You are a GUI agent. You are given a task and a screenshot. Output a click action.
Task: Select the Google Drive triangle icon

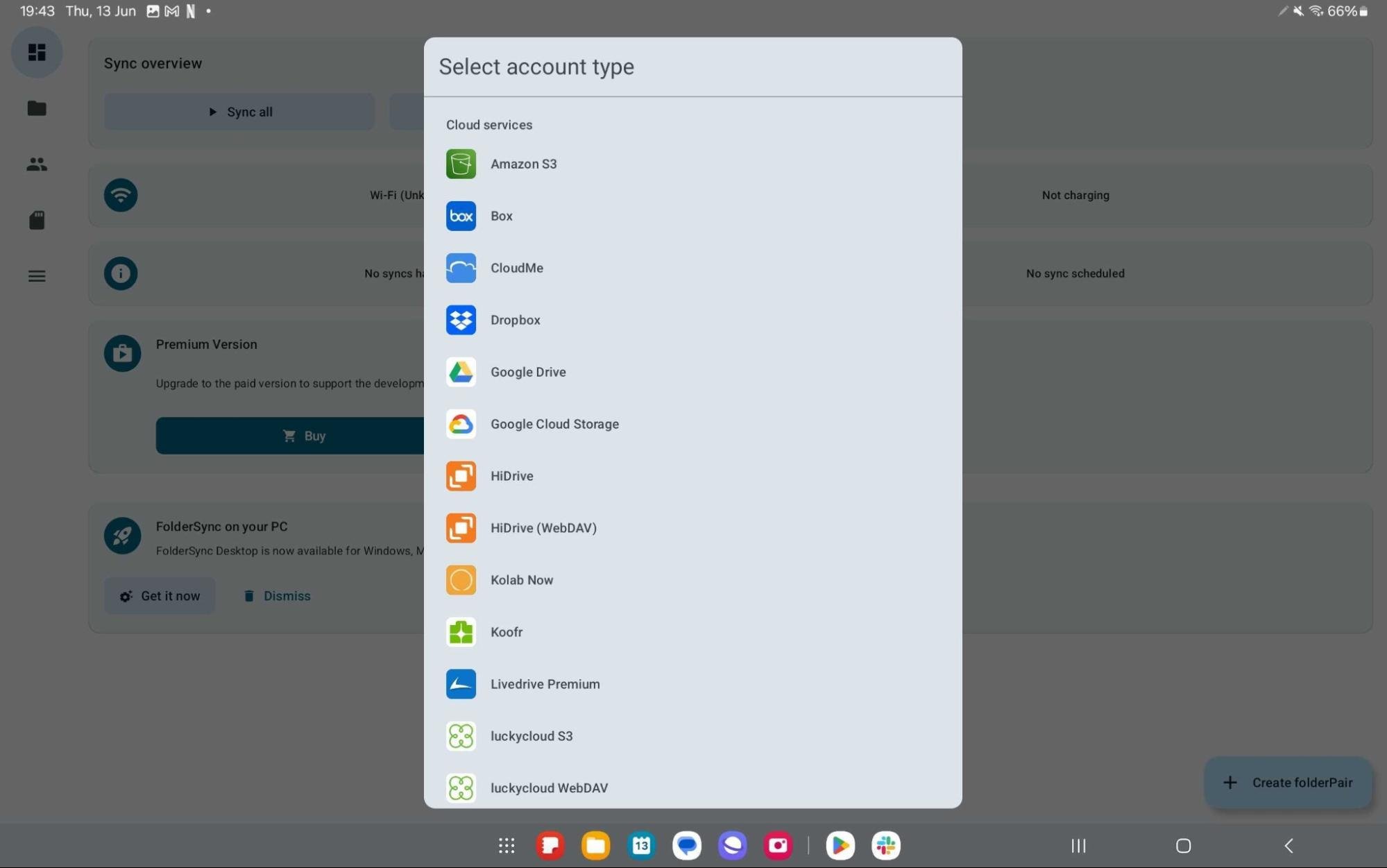coord(461,372)
